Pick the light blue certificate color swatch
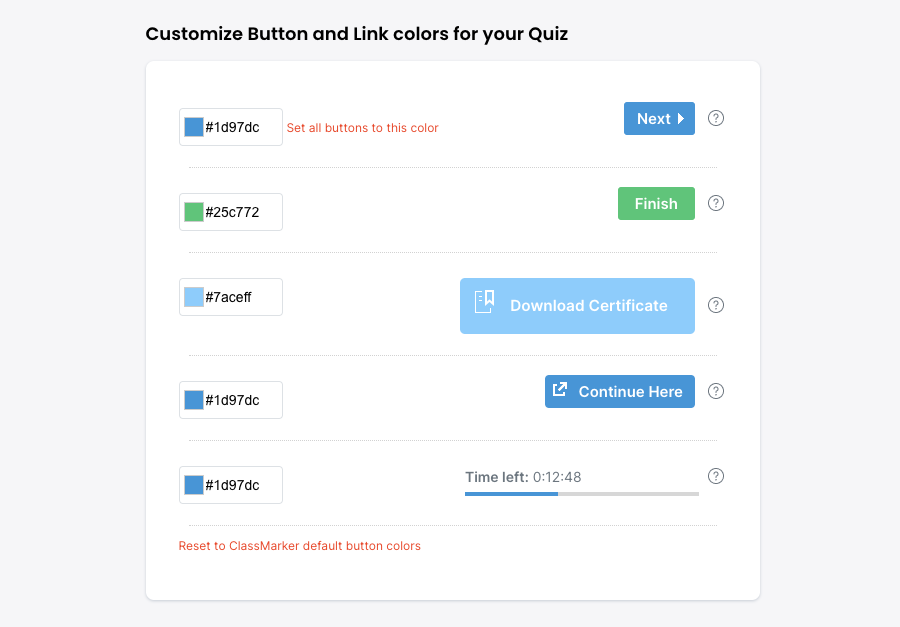The width and height of the screenshot is (900, 627). 194,297
